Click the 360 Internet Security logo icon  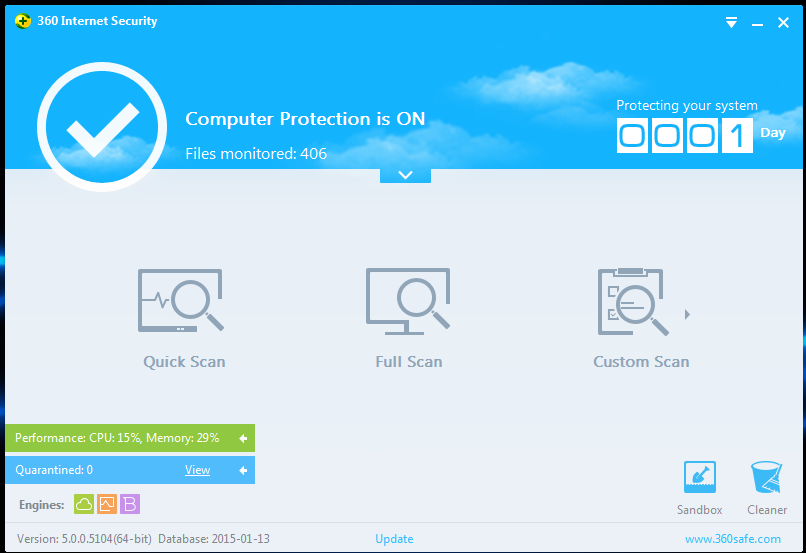[x=23, y=21]
